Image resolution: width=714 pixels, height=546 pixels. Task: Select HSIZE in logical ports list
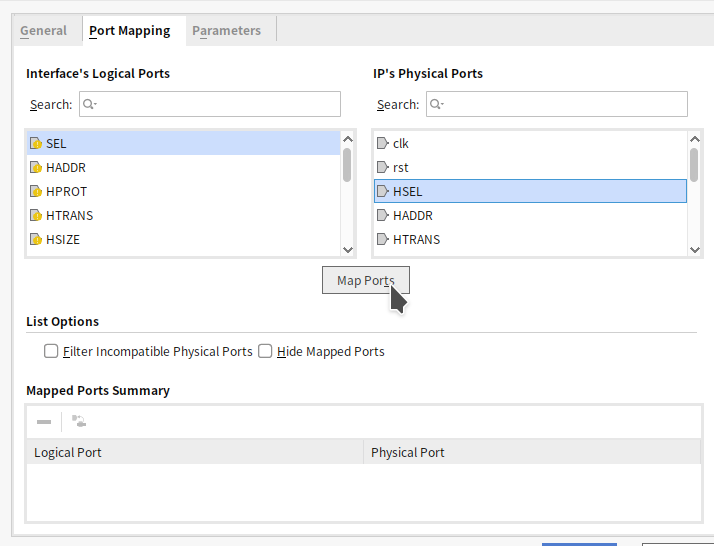63,239
